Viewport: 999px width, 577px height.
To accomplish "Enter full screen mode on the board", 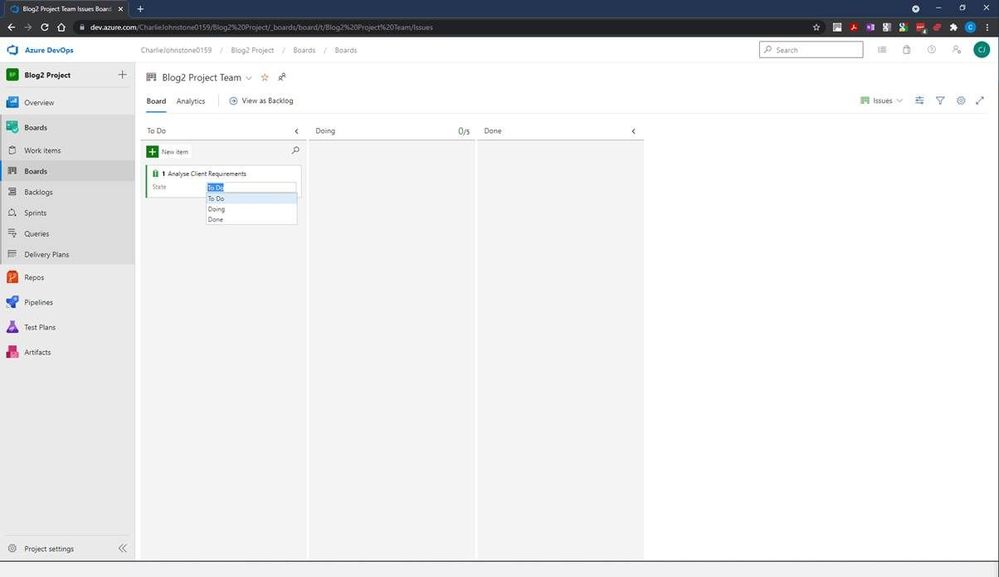I will pyautogui.click(x=980, y=101).
